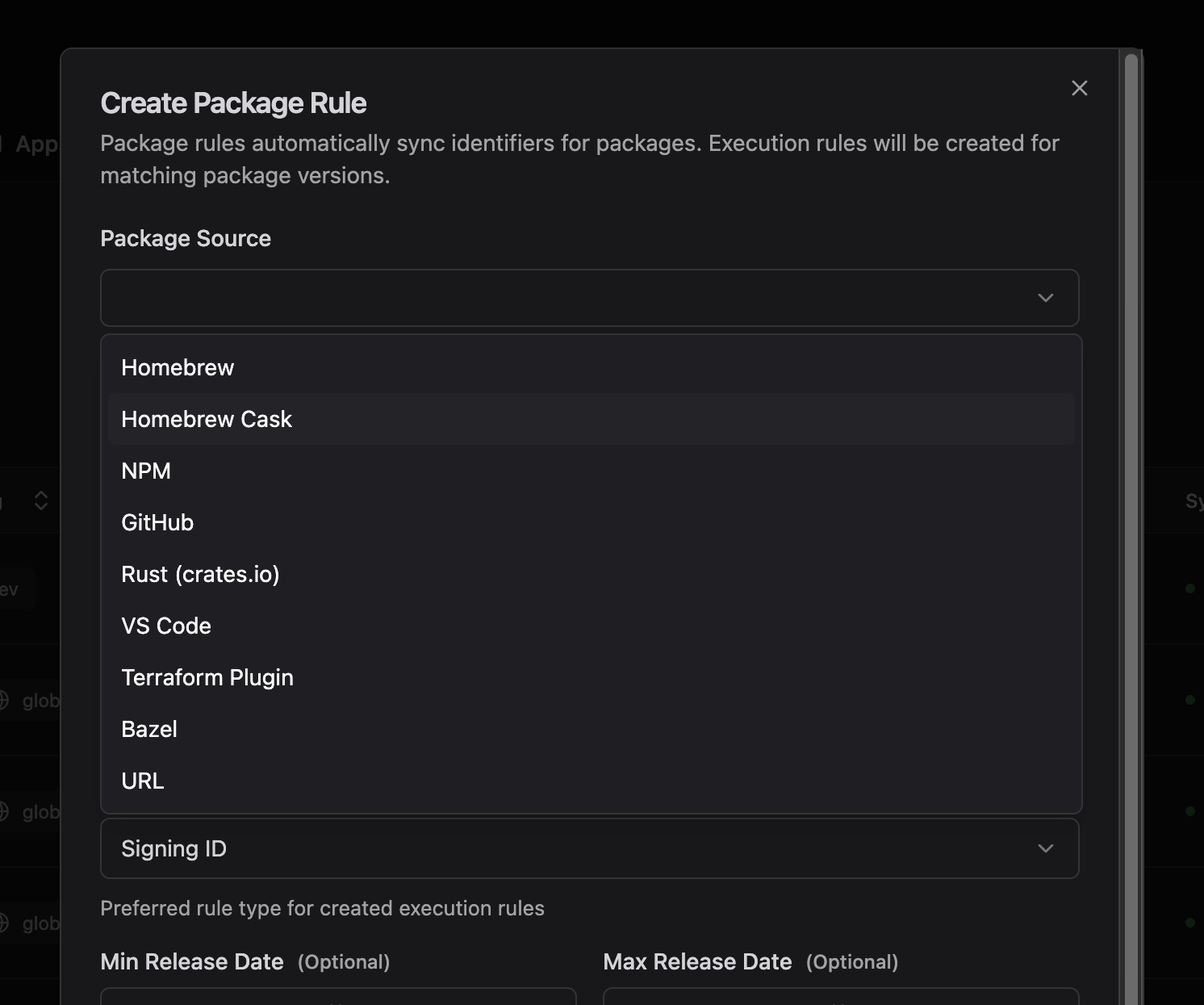The image size is (1204, 1005).
Task: Click the globe icon on the middle row
Action: pos(3,812)
